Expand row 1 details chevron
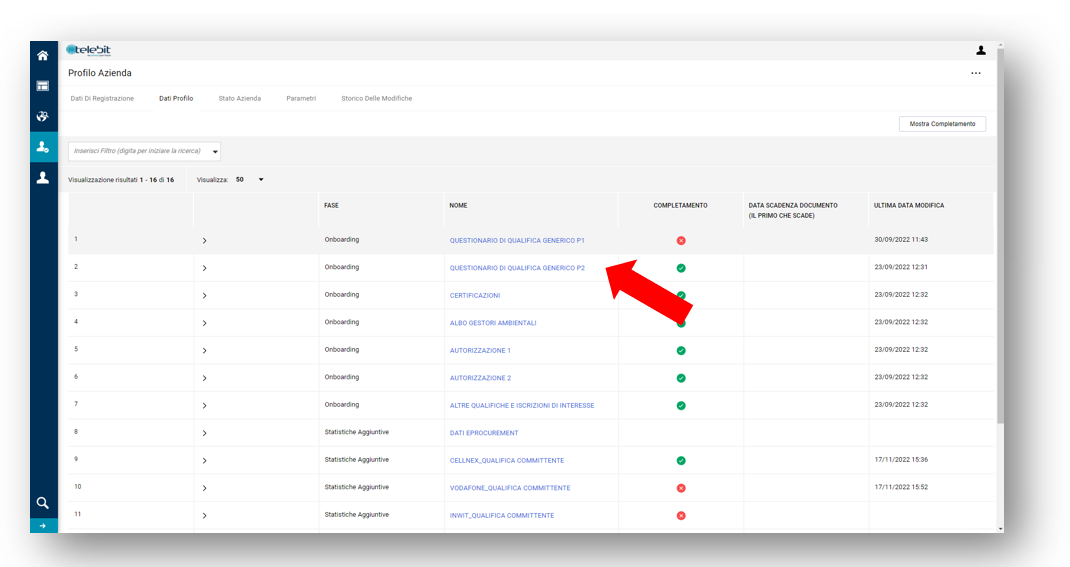The image size is (1070, 567). [x=204, y=241]
